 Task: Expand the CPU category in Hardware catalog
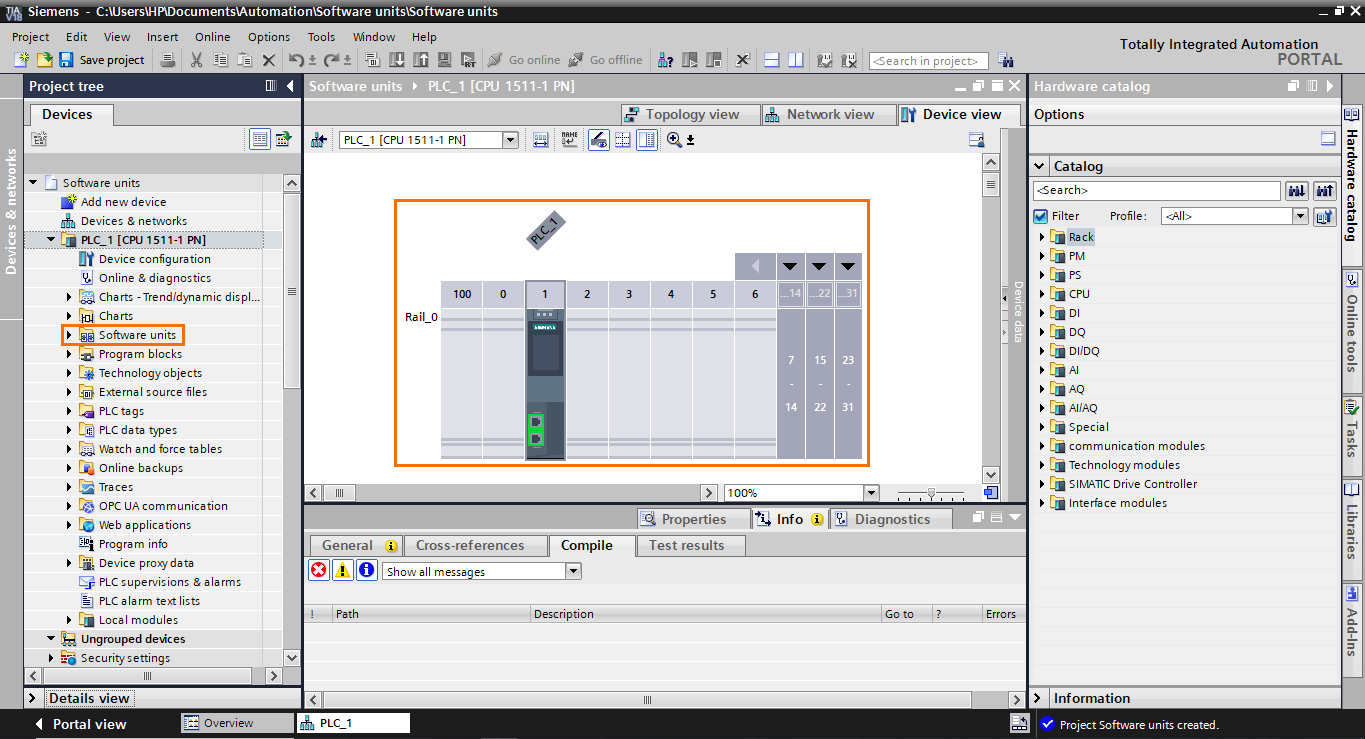point(1043,293)
